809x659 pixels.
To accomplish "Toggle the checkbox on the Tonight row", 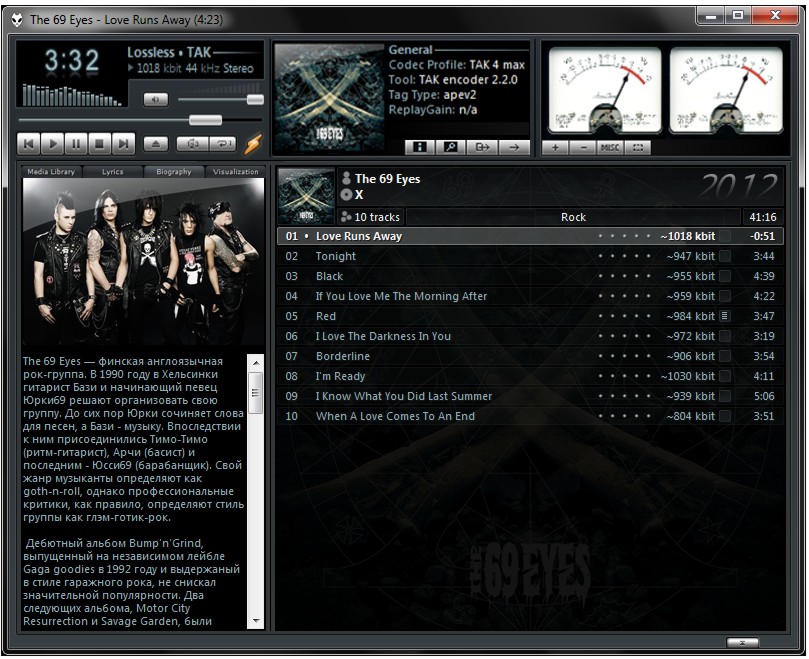I will [725, 256].
